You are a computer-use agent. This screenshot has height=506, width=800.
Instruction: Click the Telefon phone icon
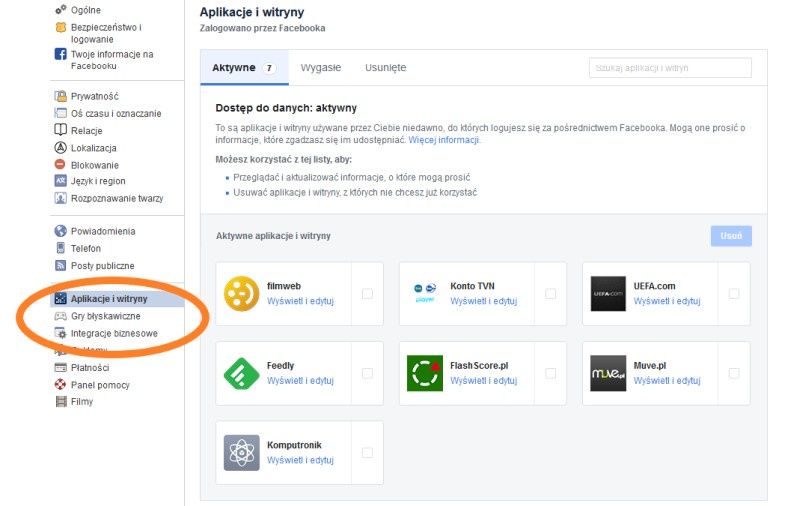tap(61, 248)
